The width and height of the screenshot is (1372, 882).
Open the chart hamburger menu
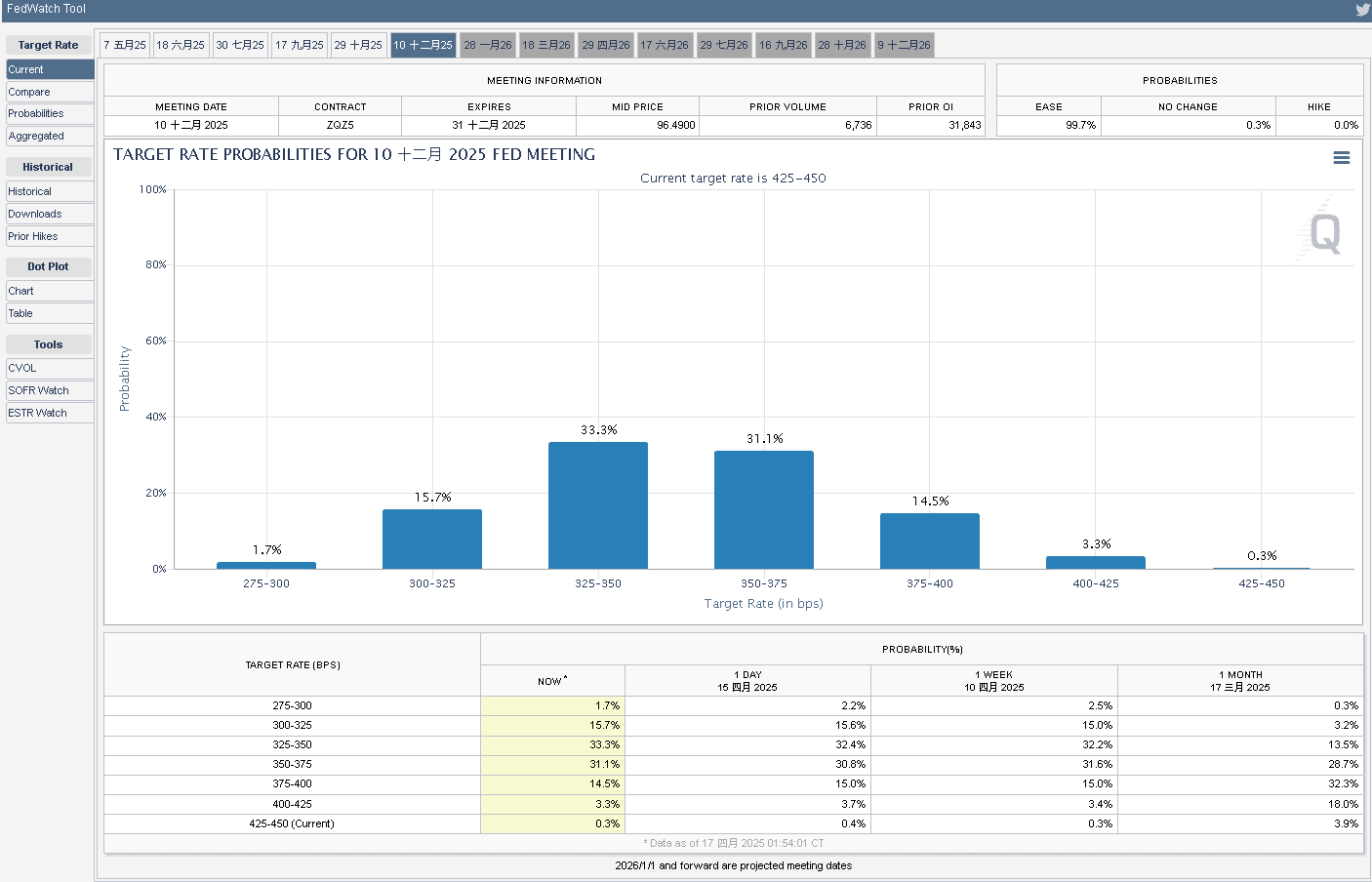(1342, 158)
